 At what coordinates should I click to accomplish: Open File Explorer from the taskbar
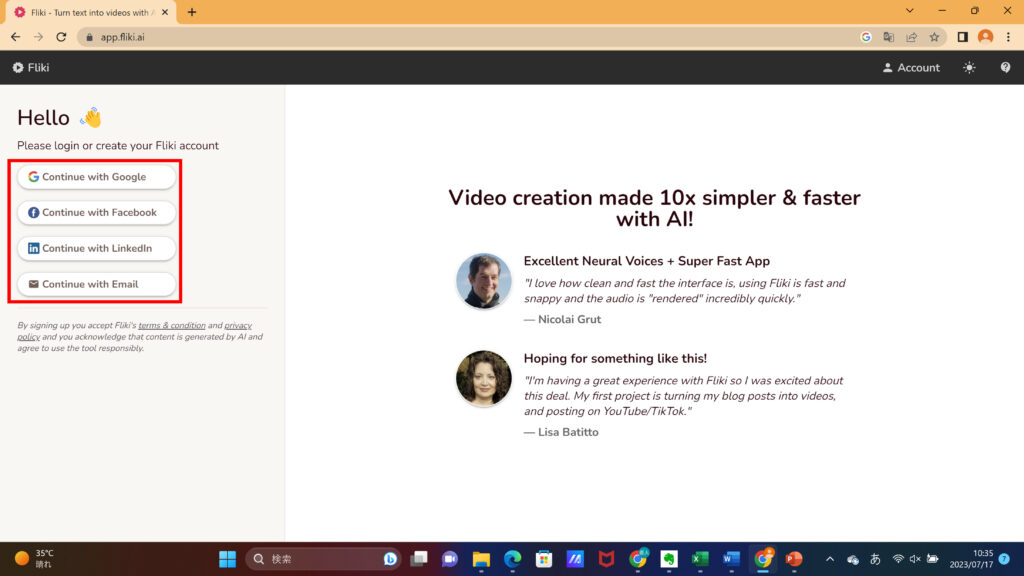(481, 559)
